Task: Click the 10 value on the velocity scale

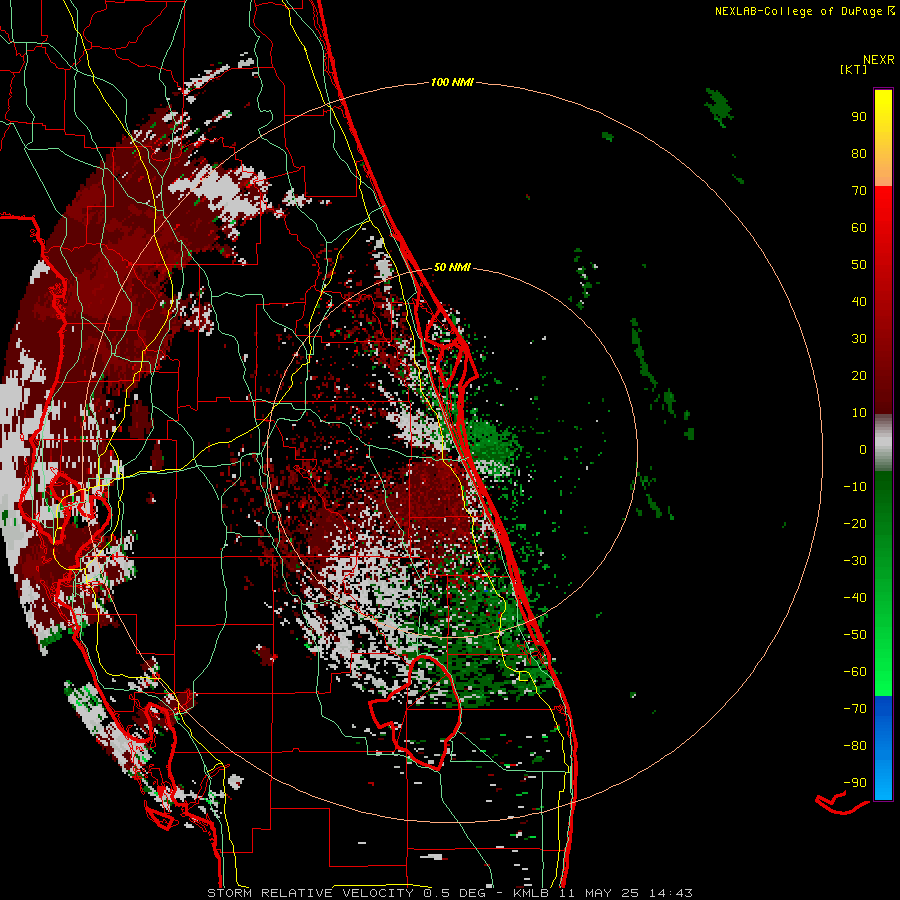Action: (x=859, y=413)
